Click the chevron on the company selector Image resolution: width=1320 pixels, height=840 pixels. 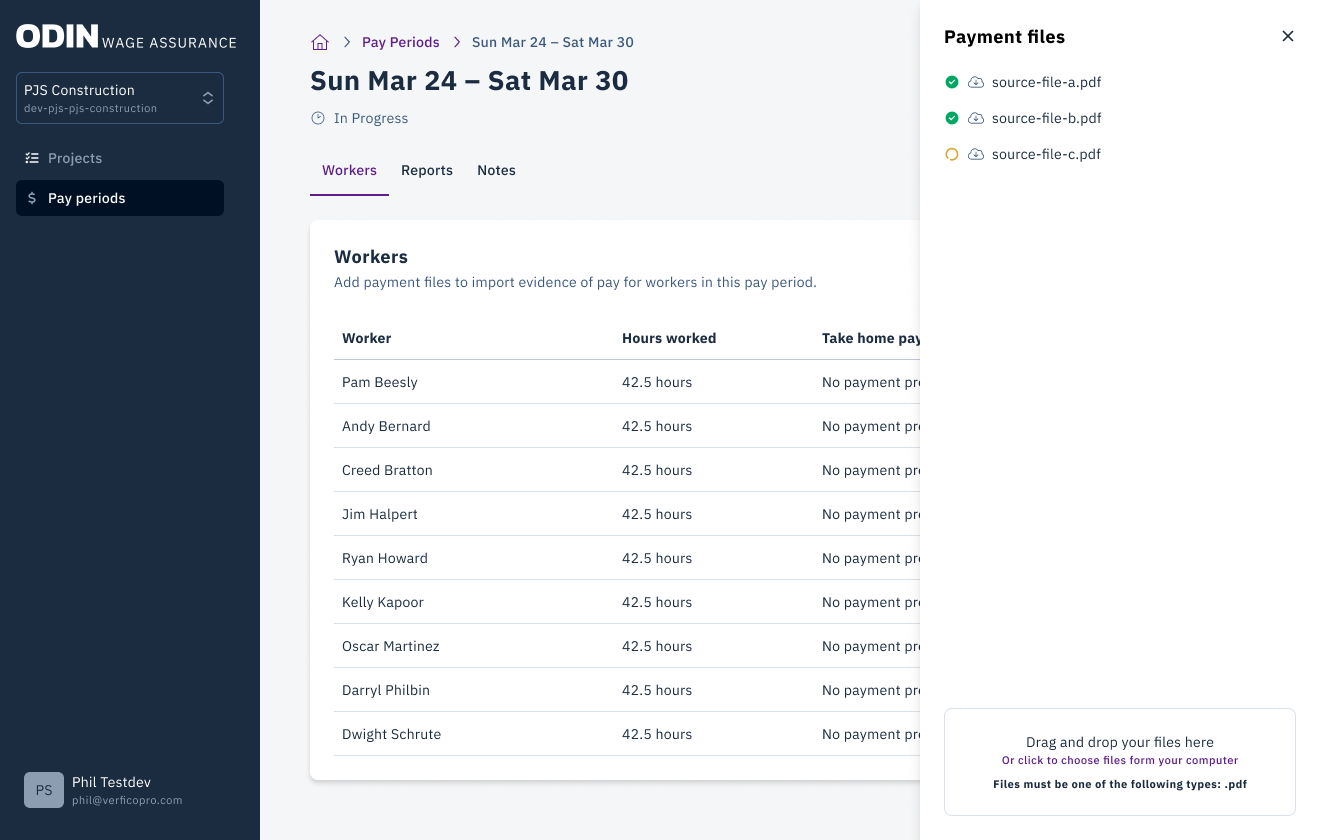coord(207,97)
